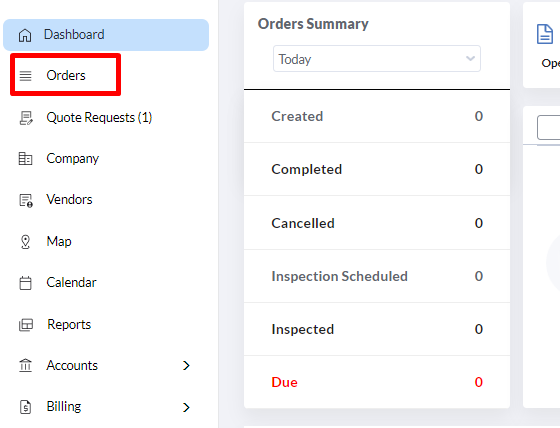Click the Orders list icon
The height and width of the screenshot is (428, 560).
pos(25,76)
